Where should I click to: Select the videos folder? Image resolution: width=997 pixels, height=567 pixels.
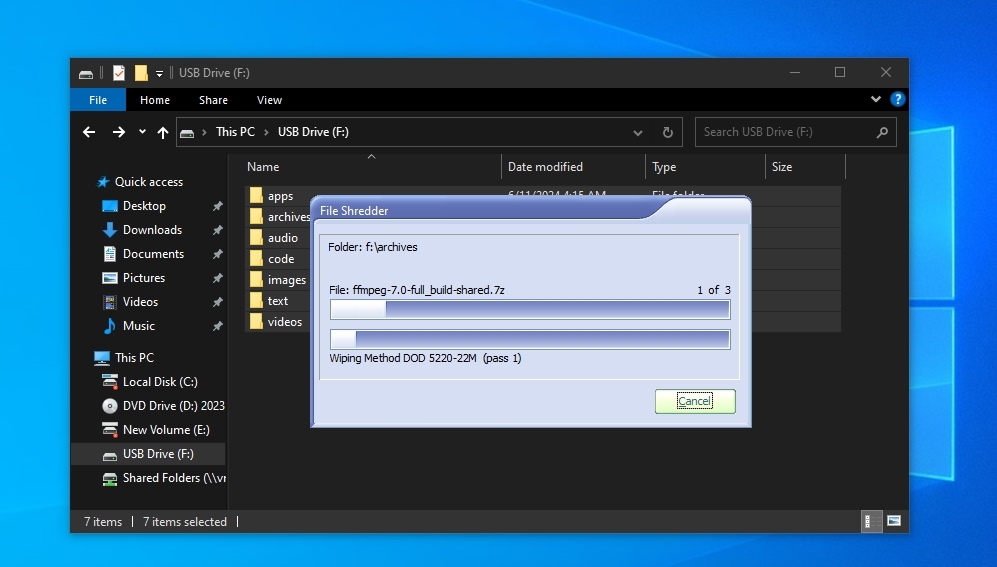tap(285, 322)
